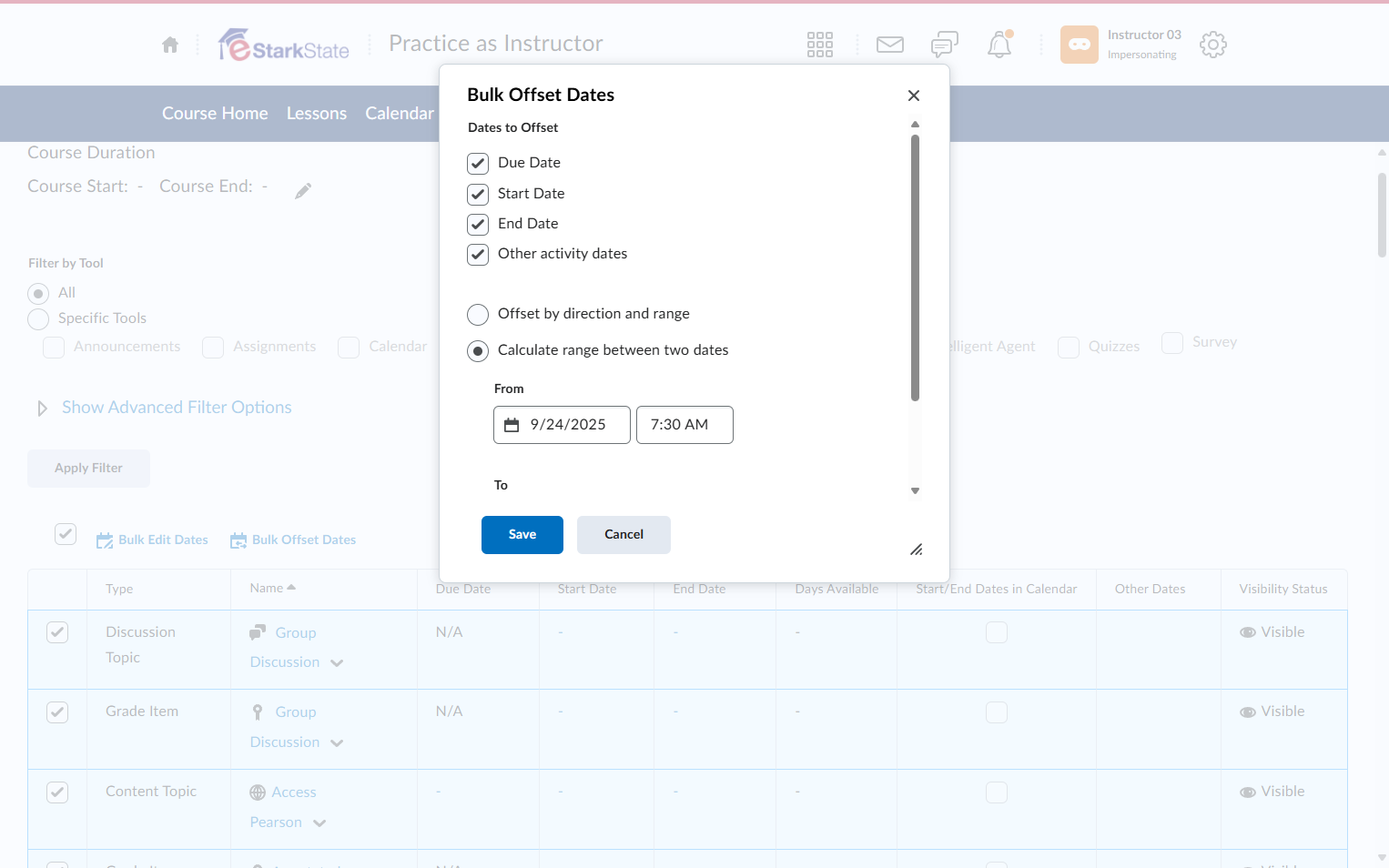
Task: Click the Bulk Offset Dates calendar icon
Action: [x=238, y=540]
